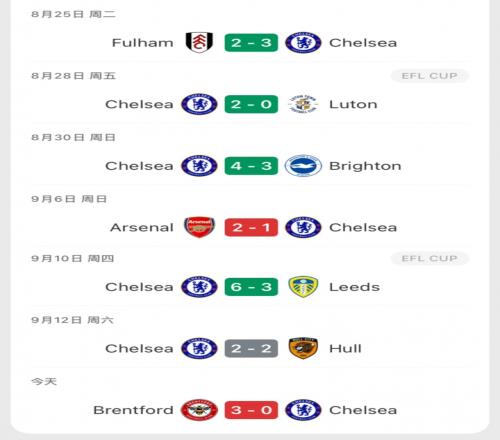The image size is (500, 440).
Task: Click the Brentford club crest
Action: pyautogui.click(x=199, y=410)
